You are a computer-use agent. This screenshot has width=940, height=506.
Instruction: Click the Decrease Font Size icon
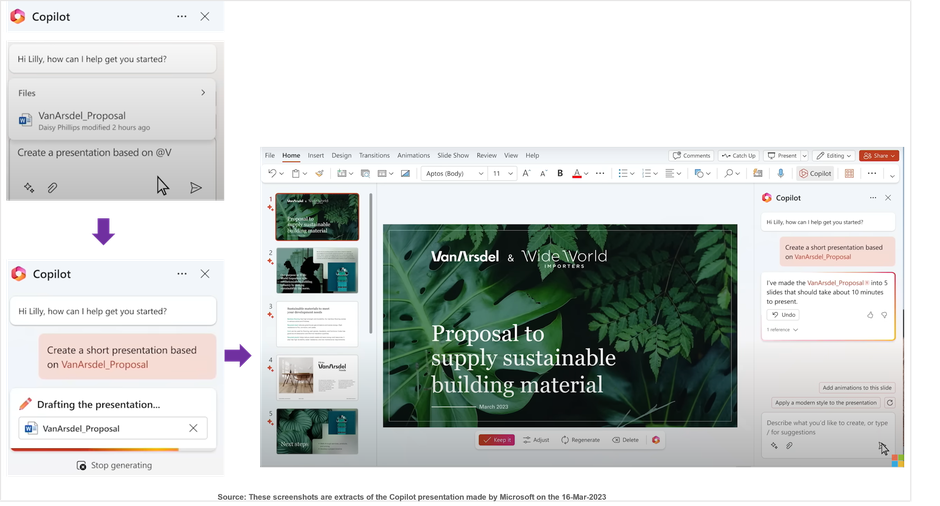point(543,173)
